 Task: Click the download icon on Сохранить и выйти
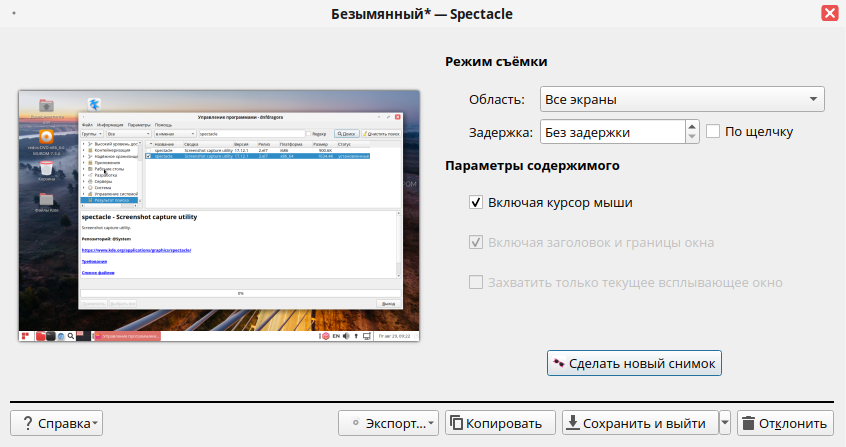coord(574,423)
